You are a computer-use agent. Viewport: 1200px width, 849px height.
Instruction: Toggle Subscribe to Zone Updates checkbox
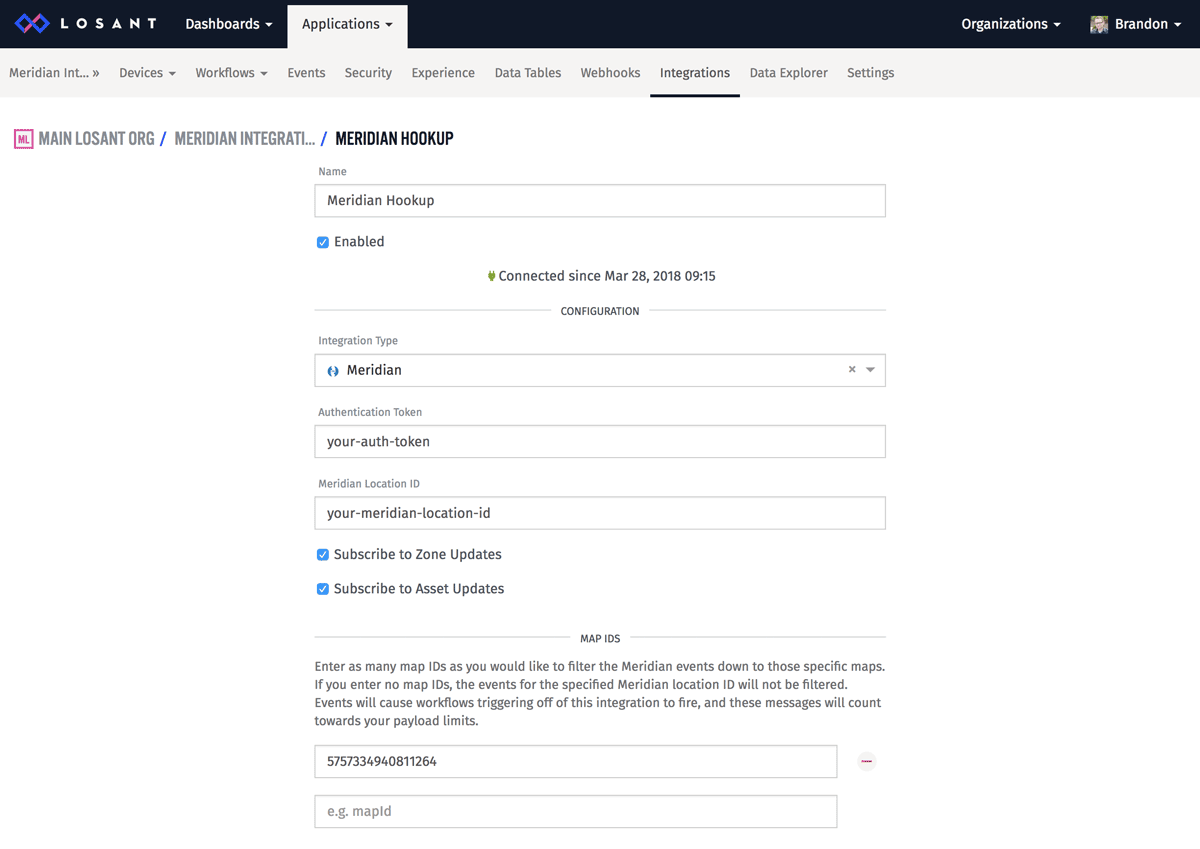click(323, 555)
